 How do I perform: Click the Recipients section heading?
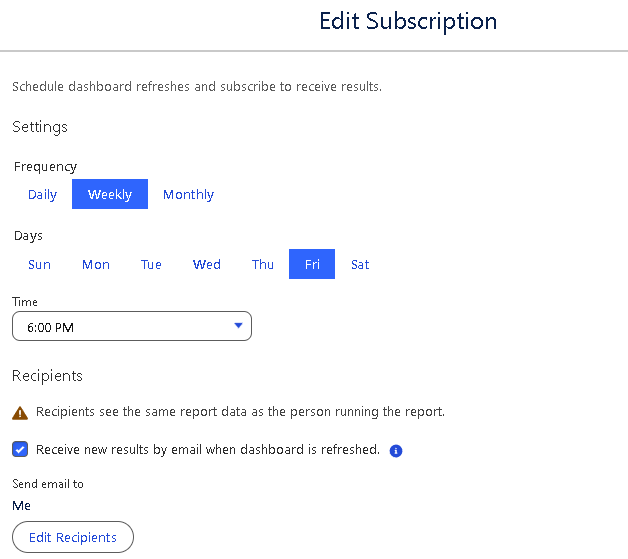point(47,376)
